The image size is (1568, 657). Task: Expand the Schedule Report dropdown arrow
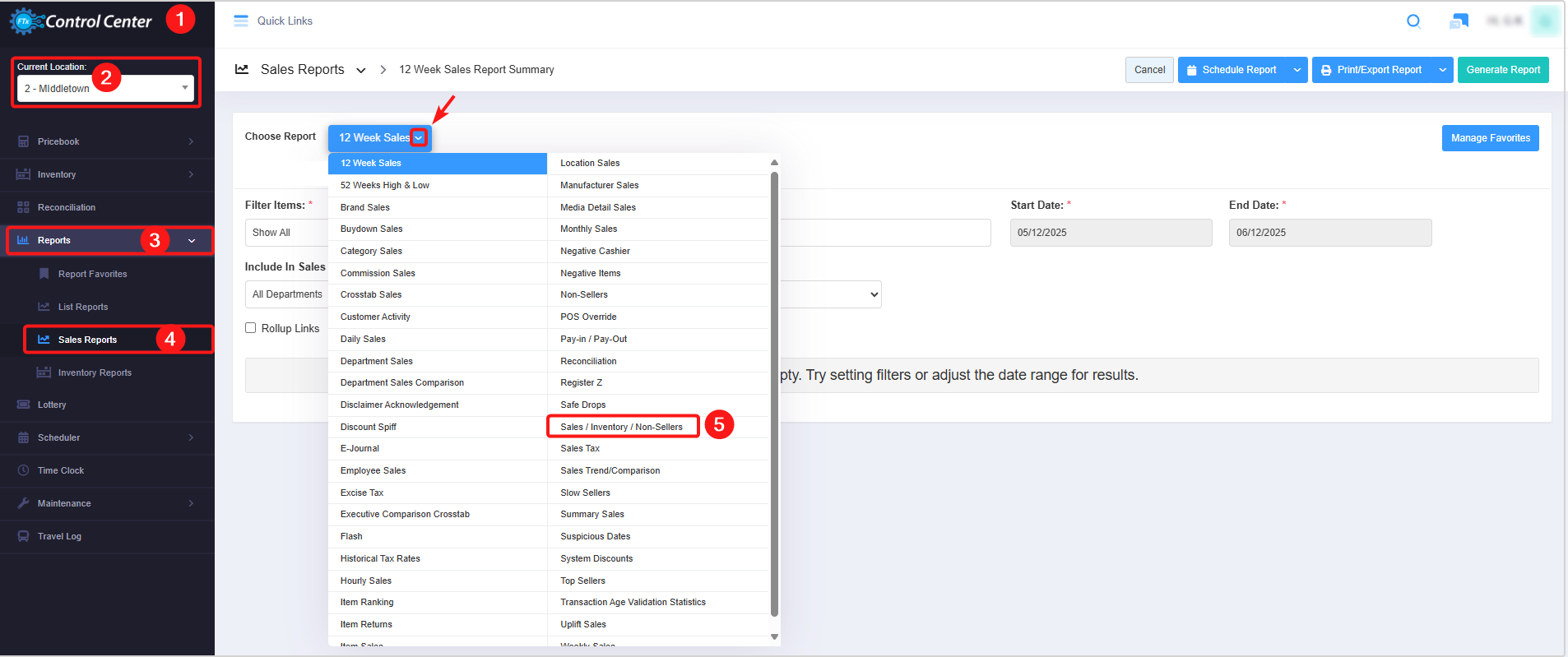[x=1297, y=70]
